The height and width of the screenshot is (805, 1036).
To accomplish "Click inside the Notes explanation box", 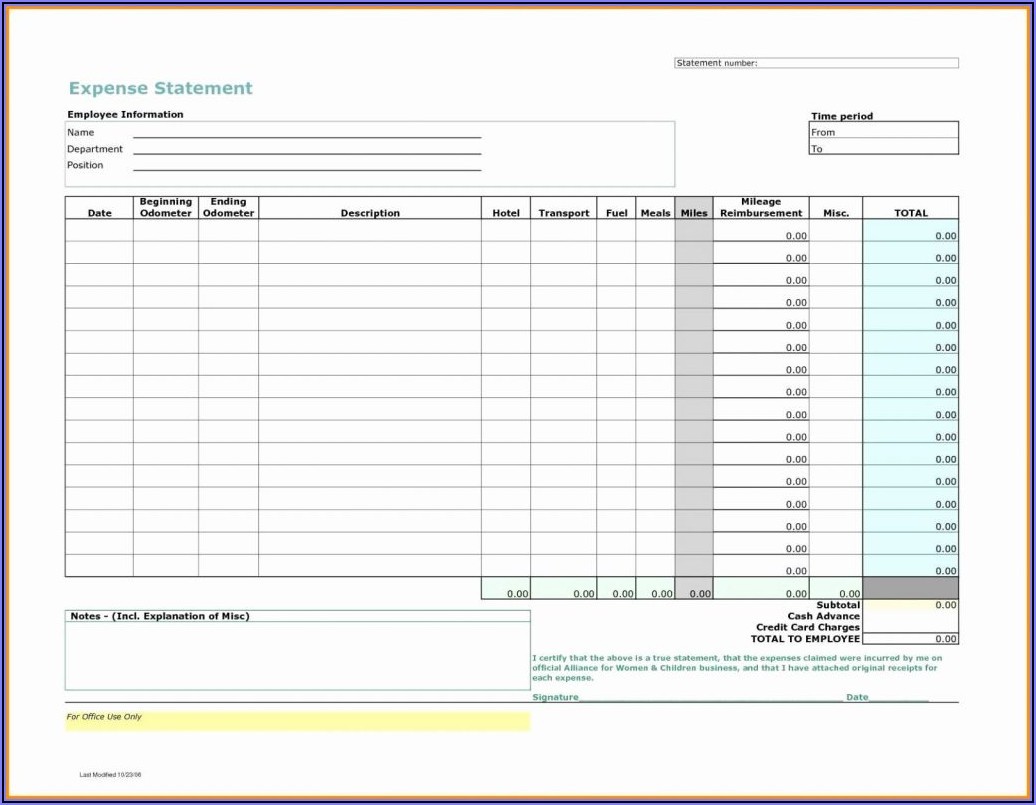I will (x=297, y=655).
